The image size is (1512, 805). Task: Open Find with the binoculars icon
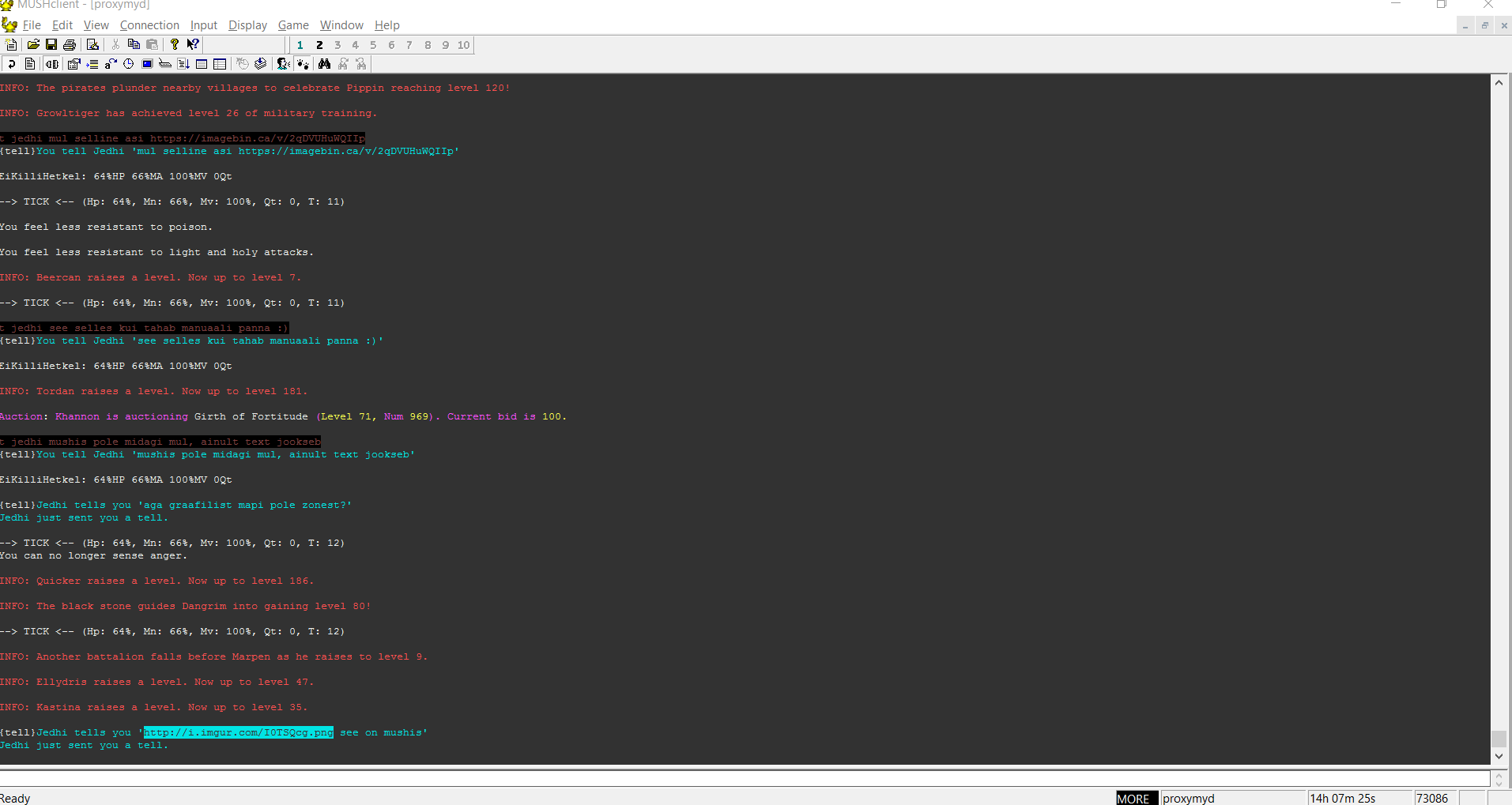pos(324,64)
